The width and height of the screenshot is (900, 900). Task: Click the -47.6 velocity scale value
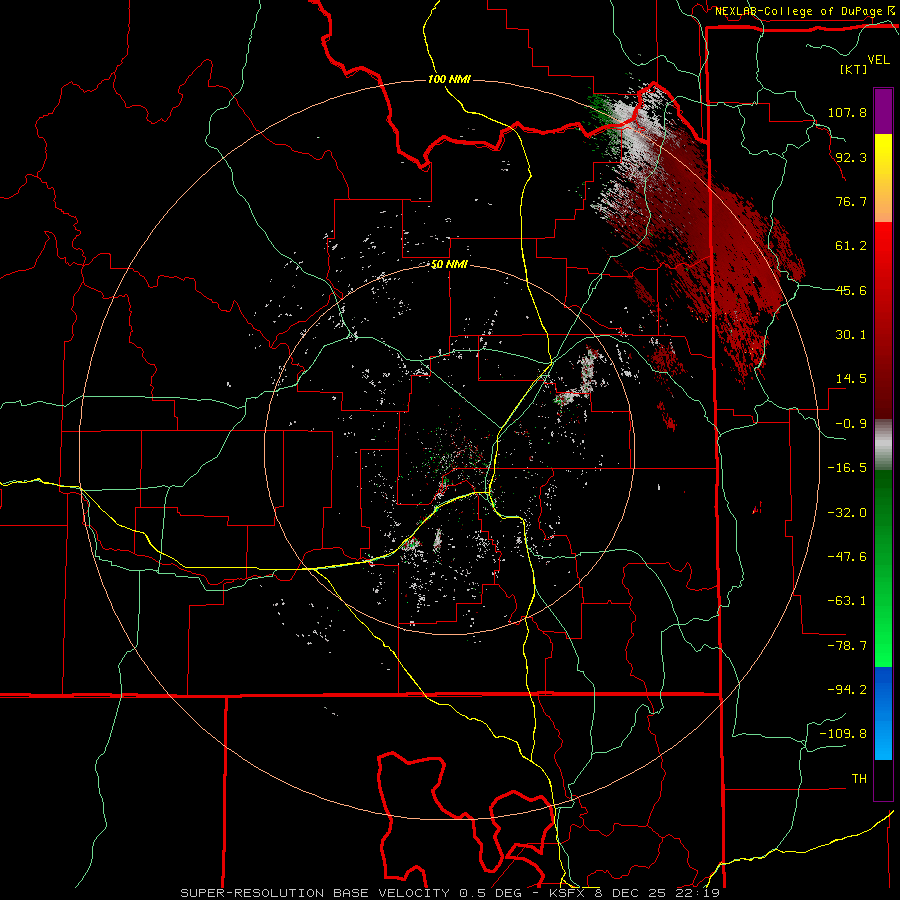[847, 557]
